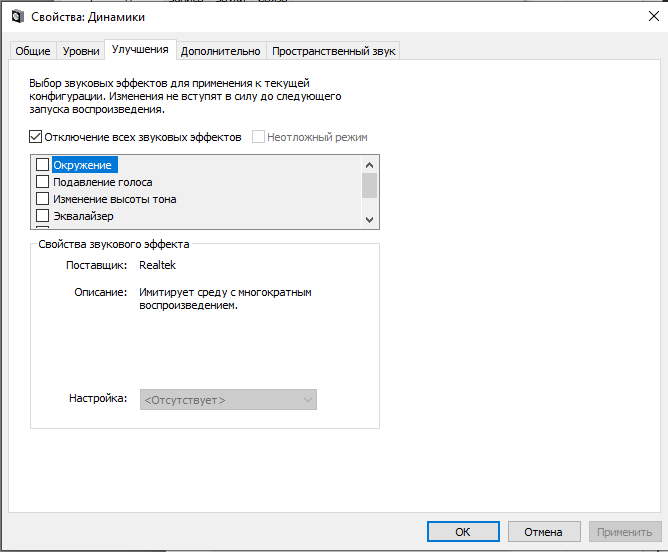Open the Уровни tab
The height and width of the screenshot is (552, 668).
81,51
